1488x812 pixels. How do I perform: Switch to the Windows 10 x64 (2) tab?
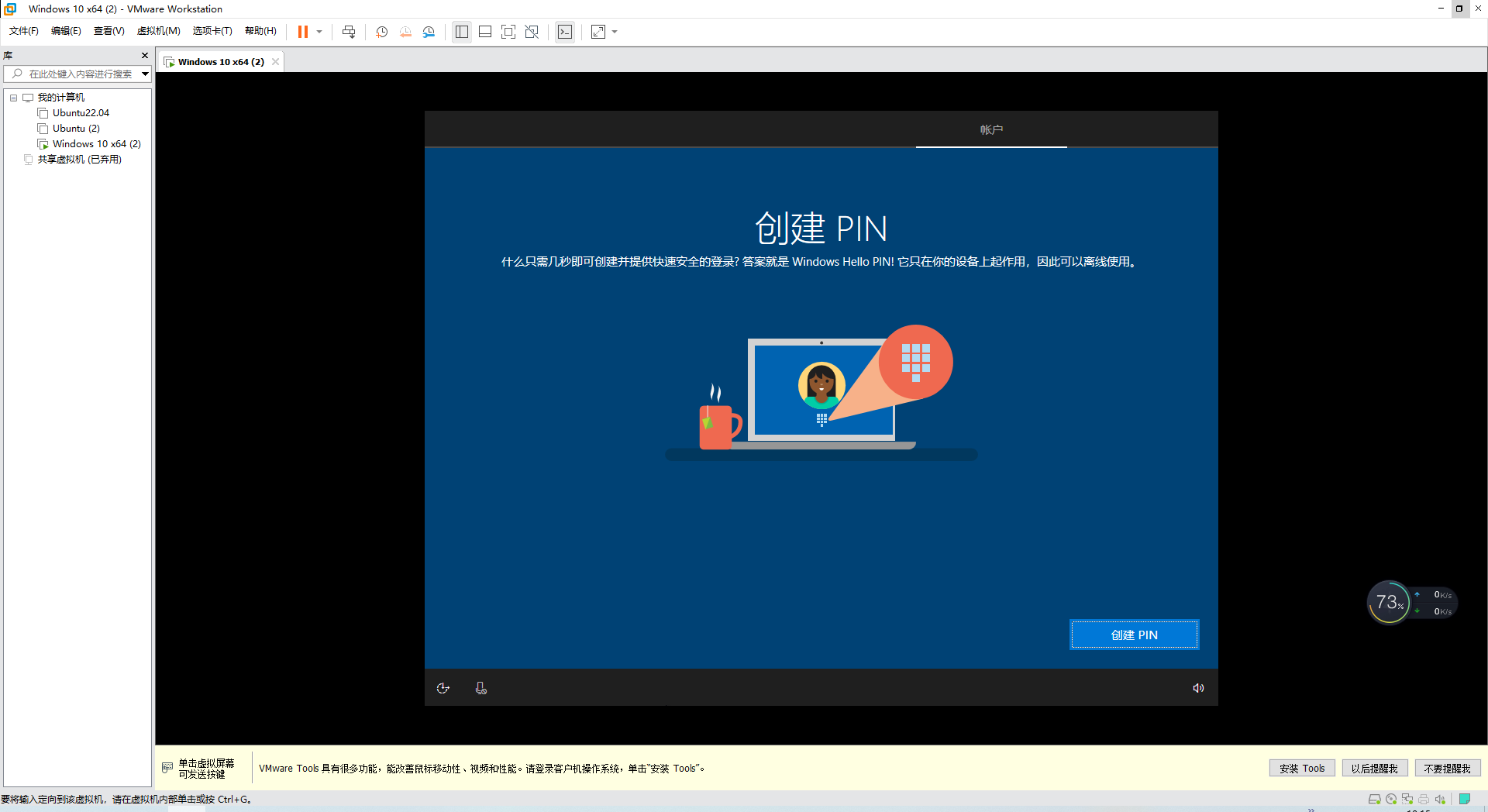tap(221, 62)
